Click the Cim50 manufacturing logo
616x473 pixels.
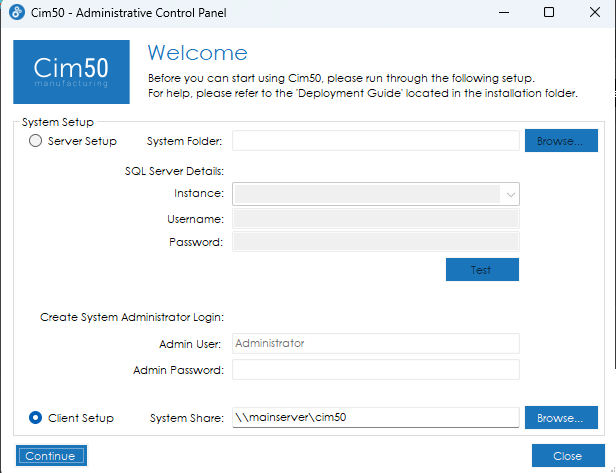[x=71, y=72]
